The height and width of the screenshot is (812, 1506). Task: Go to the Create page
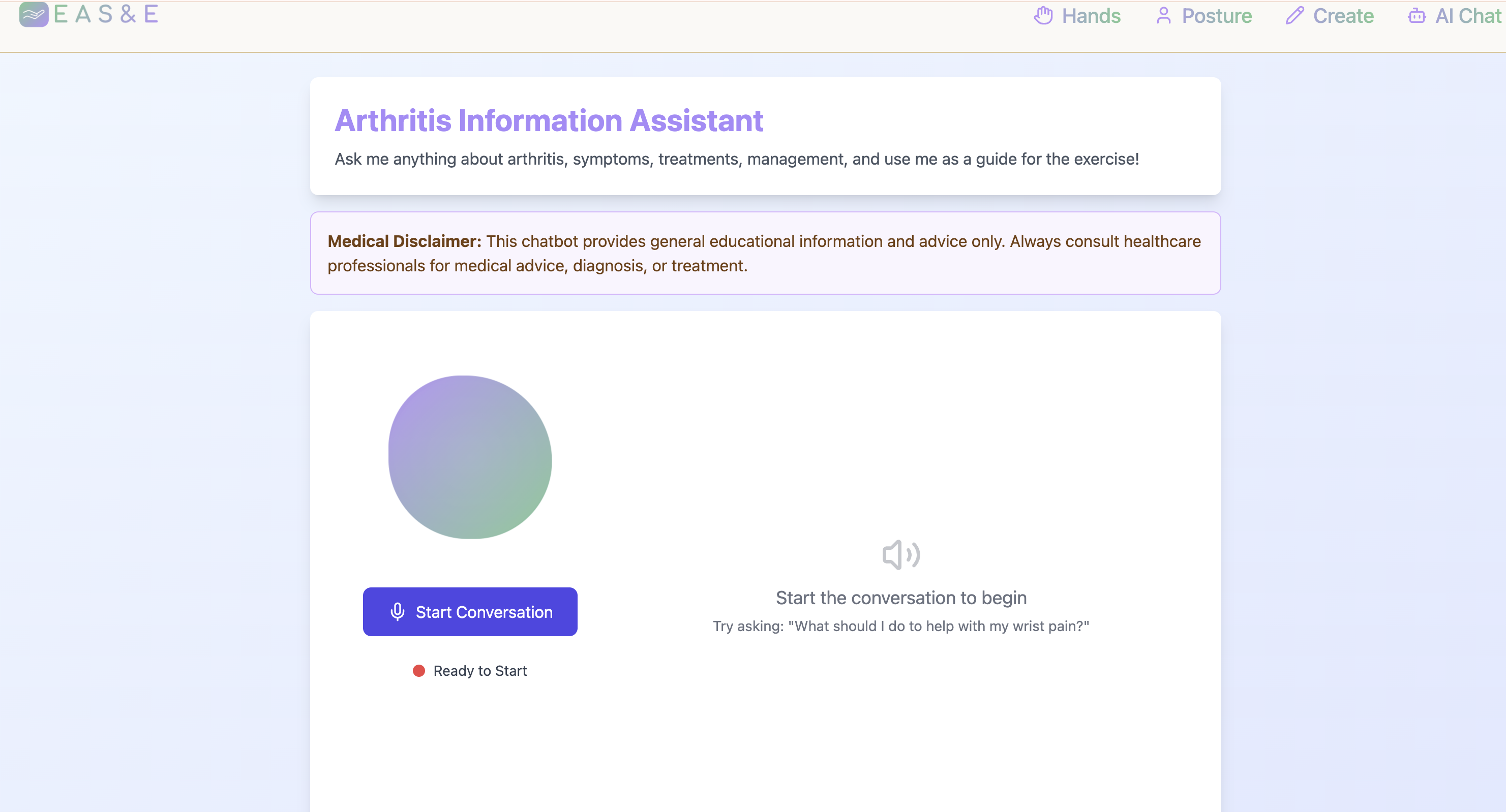pos(1343,16)
